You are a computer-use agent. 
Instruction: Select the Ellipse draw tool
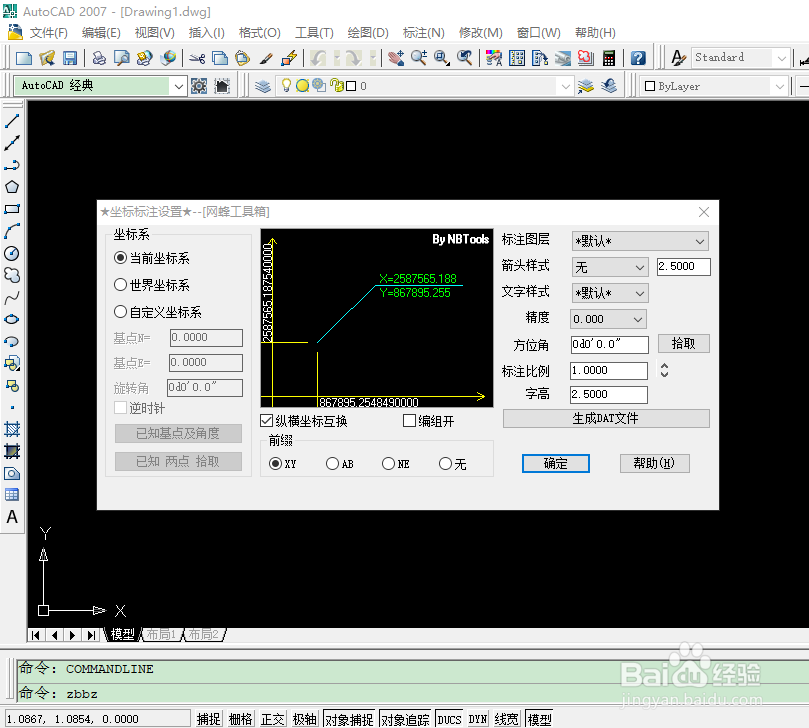tap(12, 319)
